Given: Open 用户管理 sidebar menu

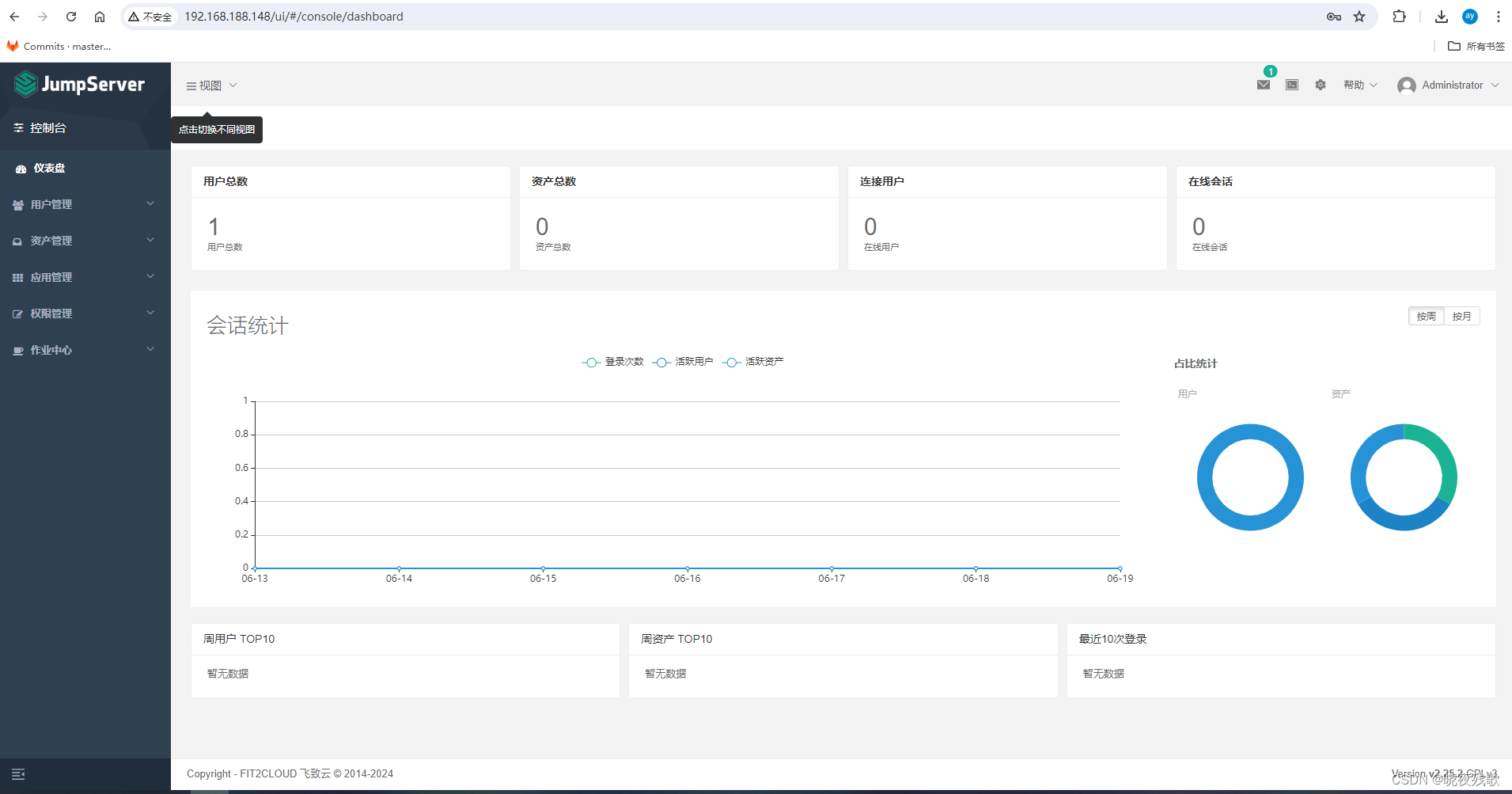Looking at the screenshot, I should coord(85,205).
